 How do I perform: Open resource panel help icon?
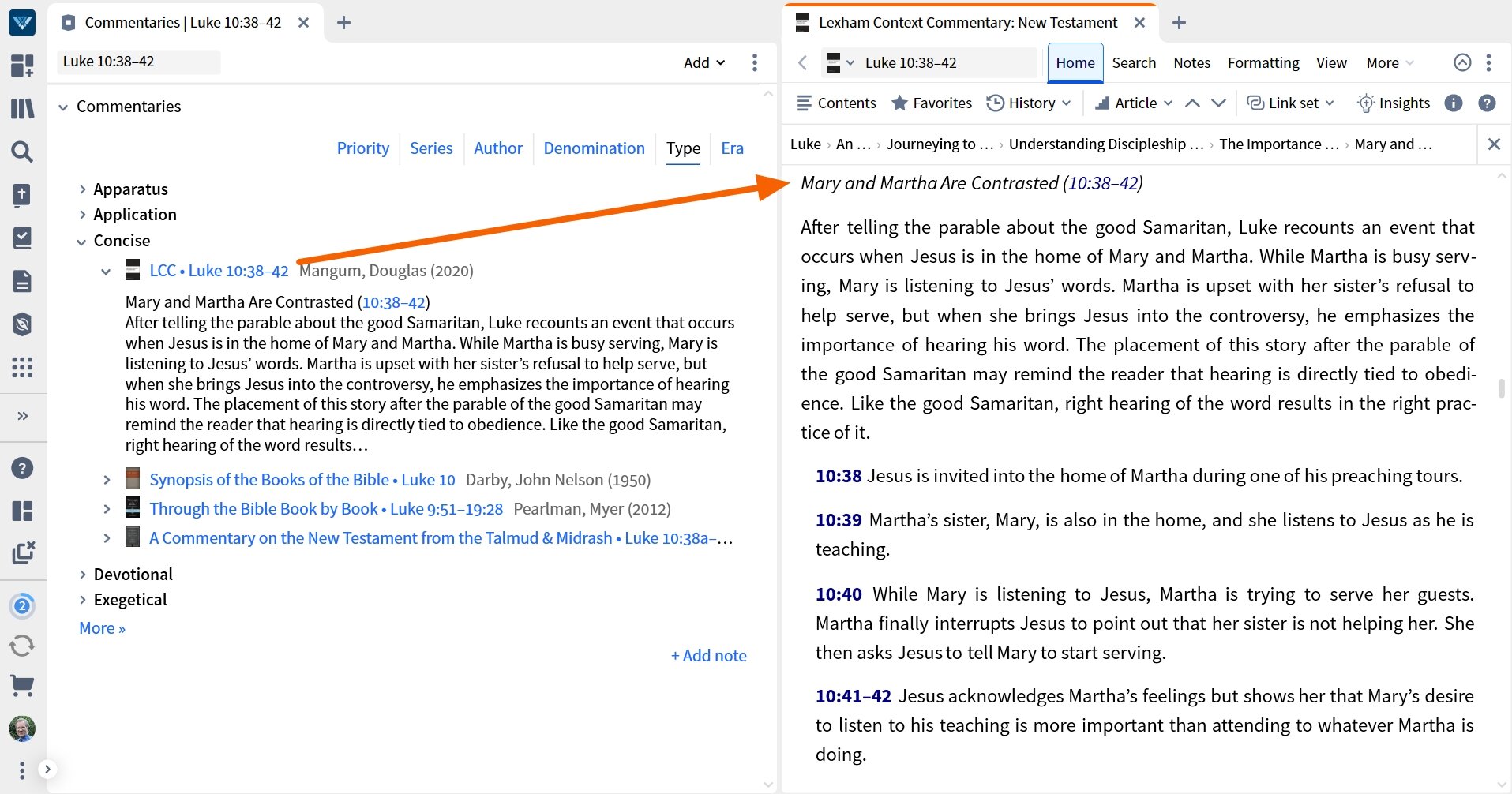[x=1487, y=103]
